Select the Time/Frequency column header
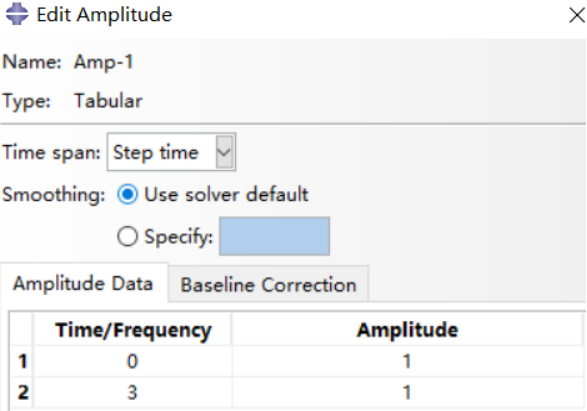 coord(133,330)
